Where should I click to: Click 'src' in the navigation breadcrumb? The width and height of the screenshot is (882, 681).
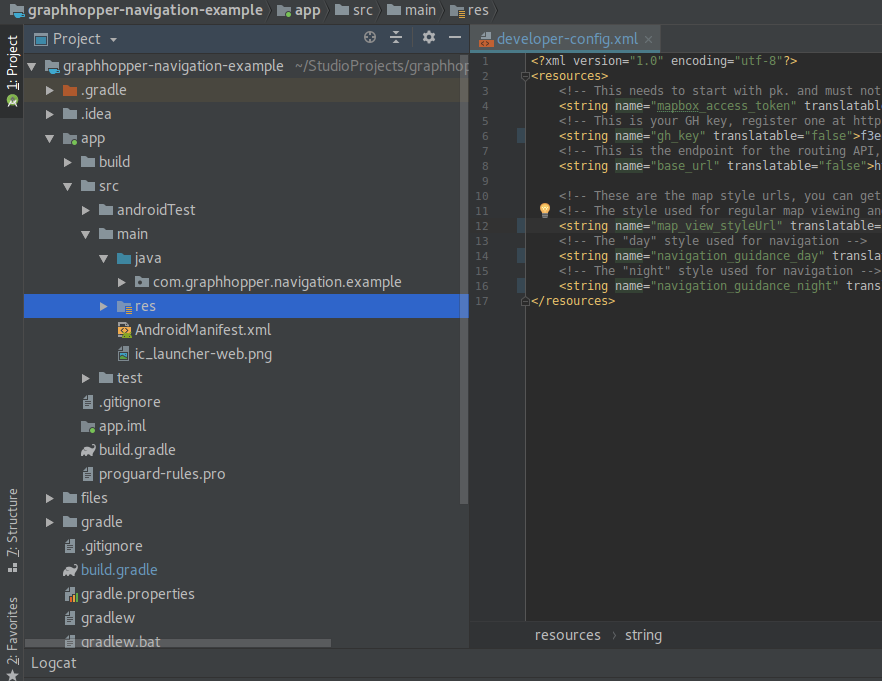click(363, 10)
